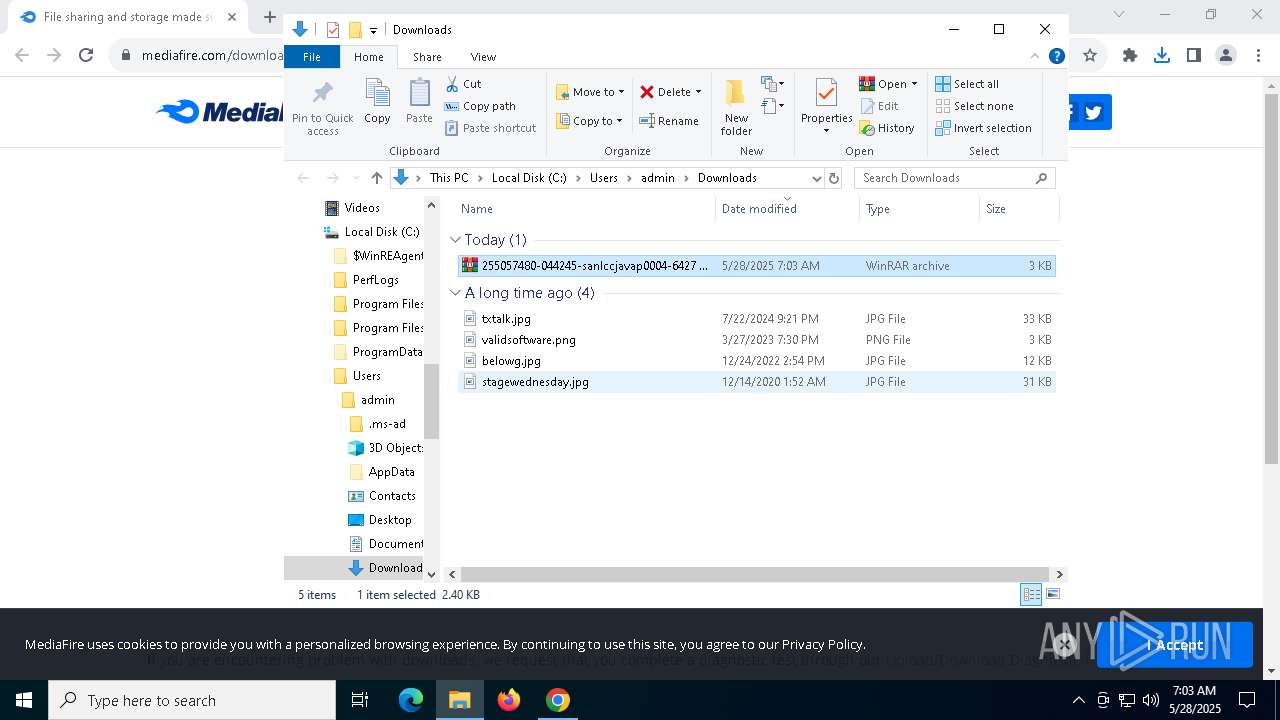Click New folder icon in Quick Access Toolbar
1280x720 pixels.
point(355,30)
